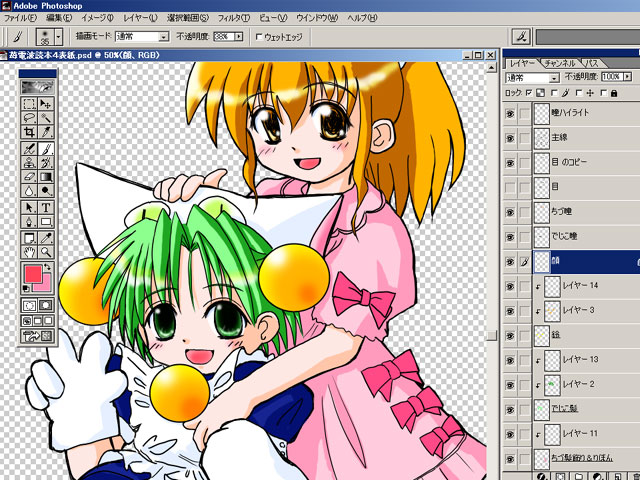Select the Gradient tool
640x480 pixels.
pos(46,177)
